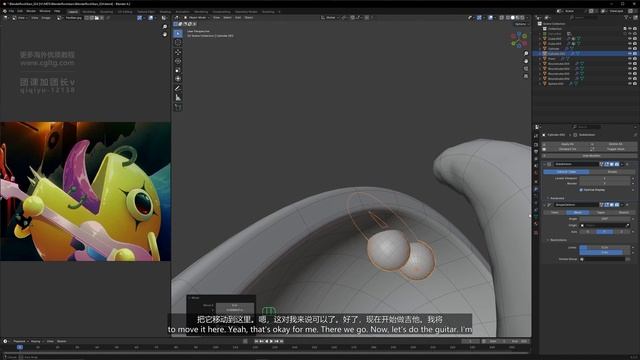Click the Apply All modifiers button
Image resolution: width=640 pixels, height=360 pixels.
click(x=567, y=144)
